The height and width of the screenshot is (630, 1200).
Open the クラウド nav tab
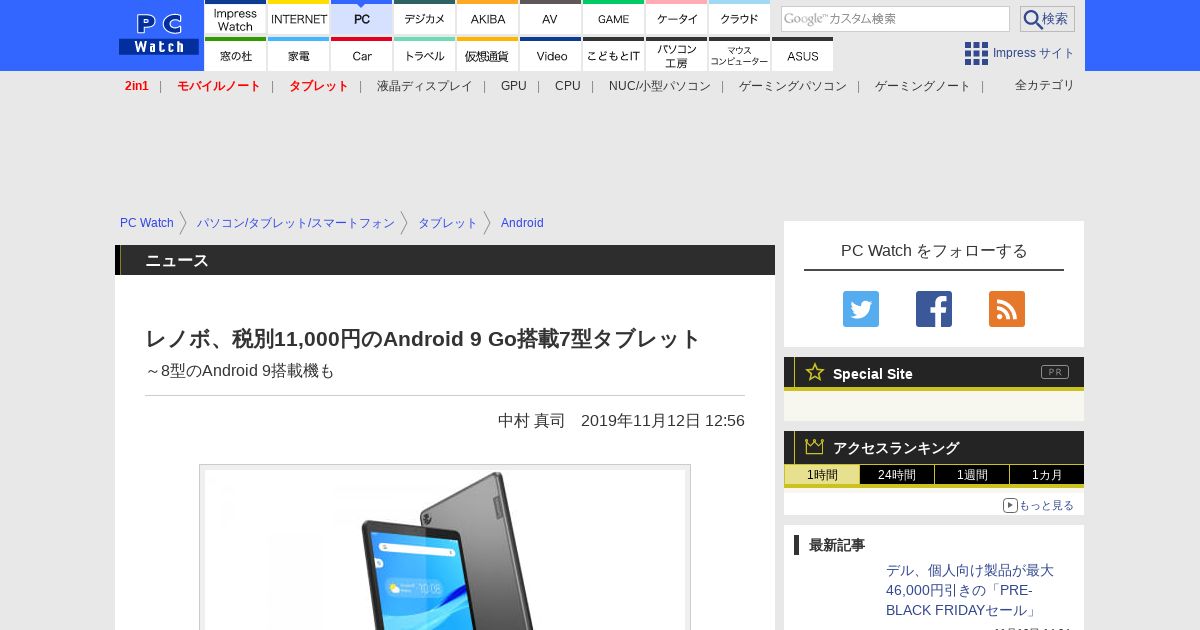tap(740, 17)
